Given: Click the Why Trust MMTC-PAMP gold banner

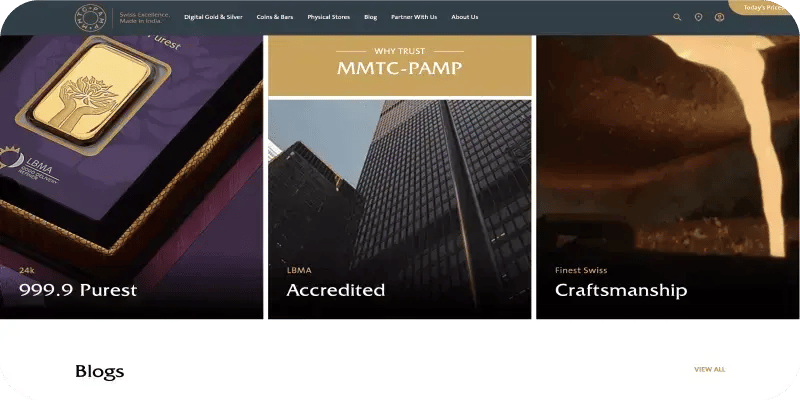Looking at the screenshot, I should (399, 64).
